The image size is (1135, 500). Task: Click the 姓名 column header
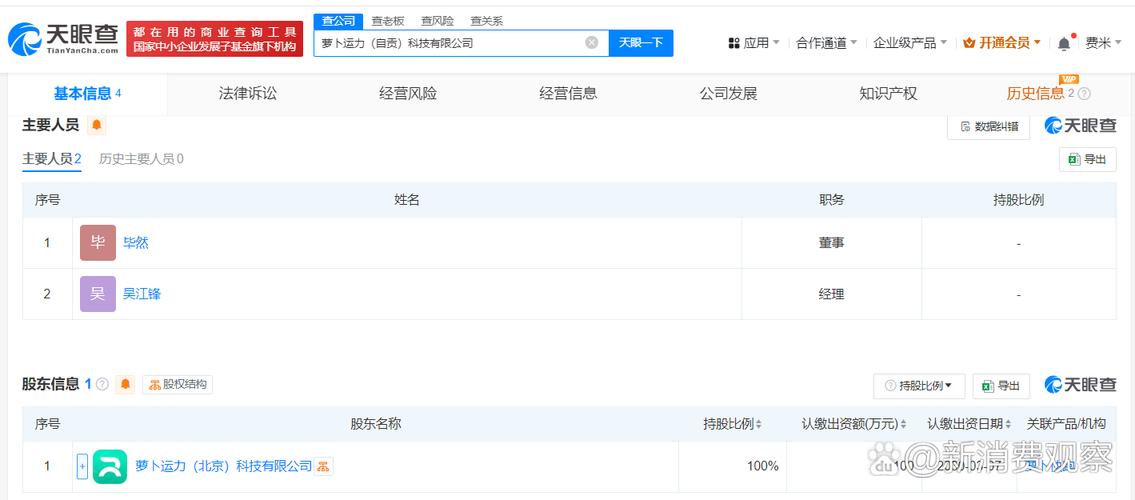[408, 200]
